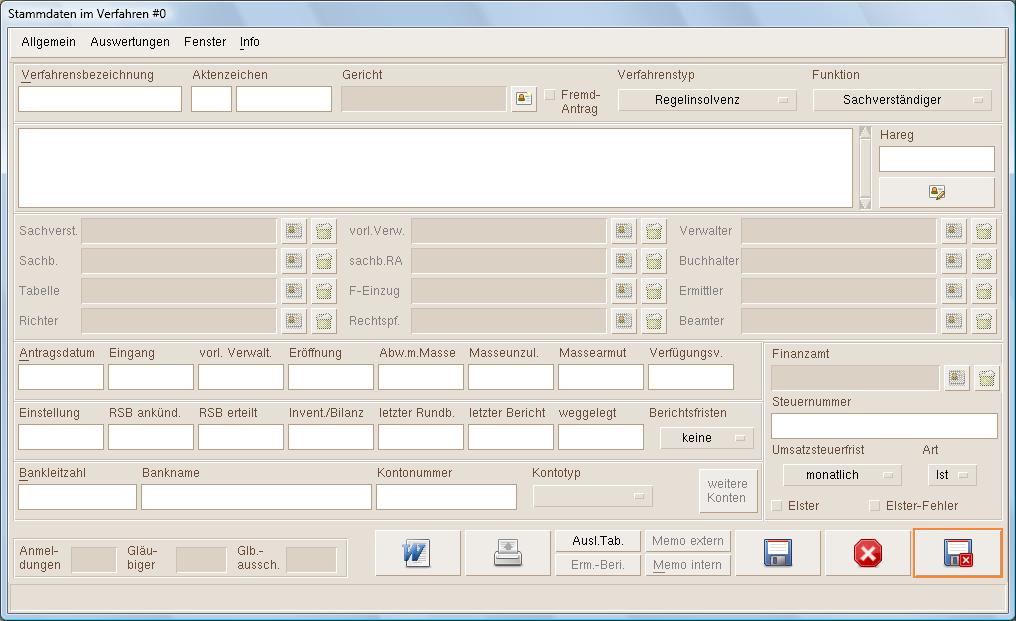Click the Erm.-Beri. button

[597, 565]
